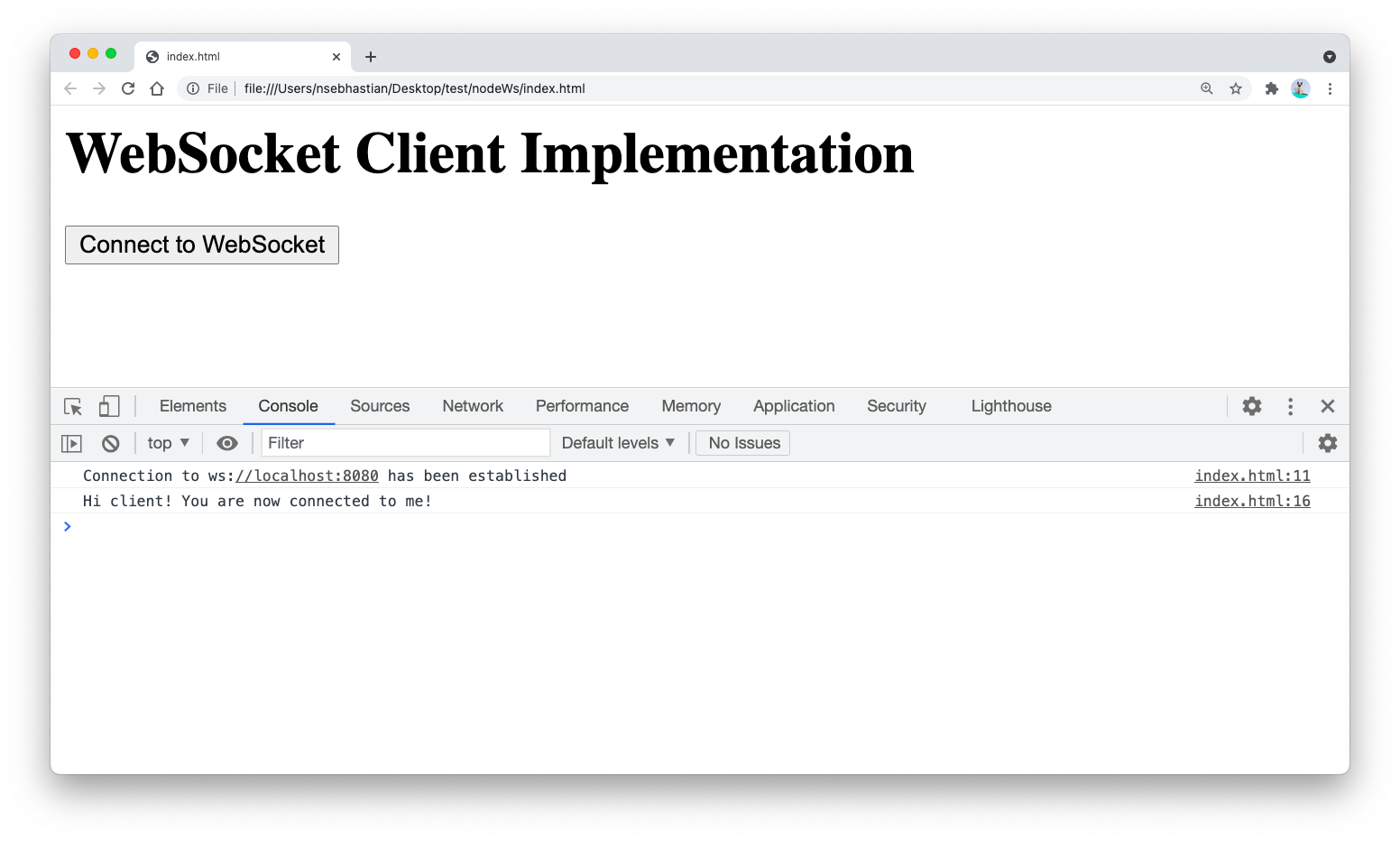Open the Chrome three-dot menu
Screen dimensions: 1400x841
(x=1330, y=88)
